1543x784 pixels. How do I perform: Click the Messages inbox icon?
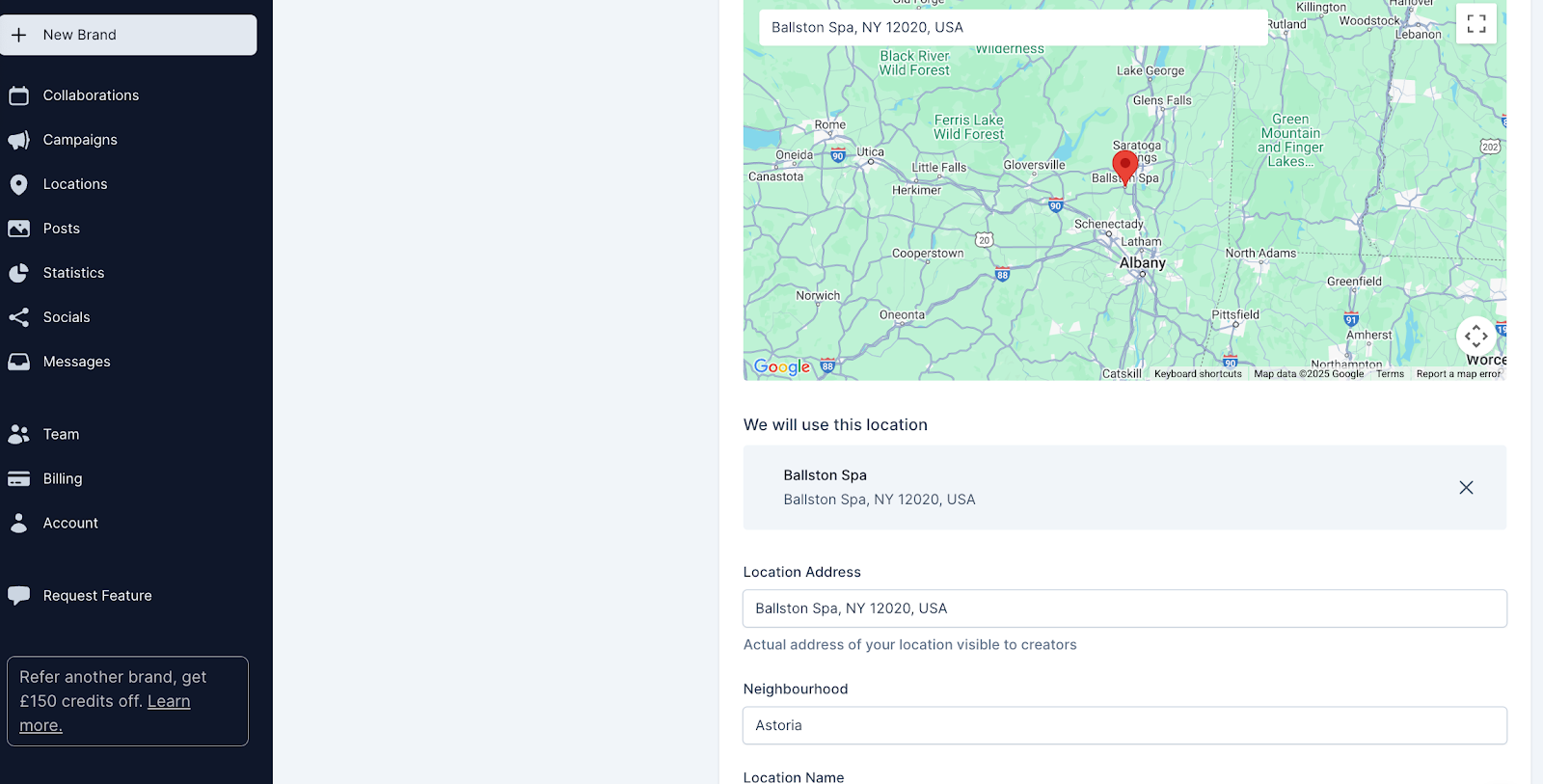pyautogui.click(x=18, y=362)
